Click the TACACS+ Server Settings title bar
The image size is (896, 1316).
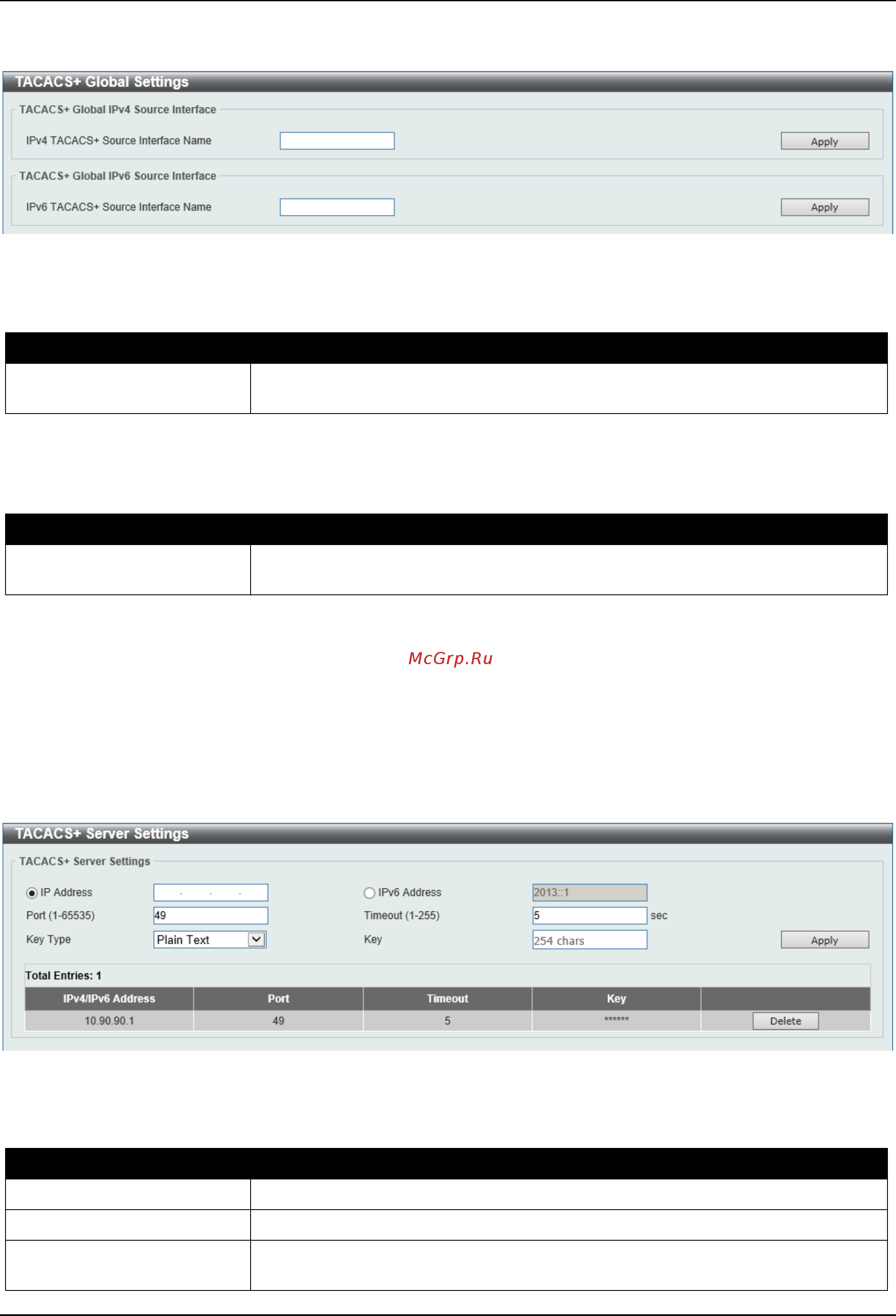pos(448,834)
